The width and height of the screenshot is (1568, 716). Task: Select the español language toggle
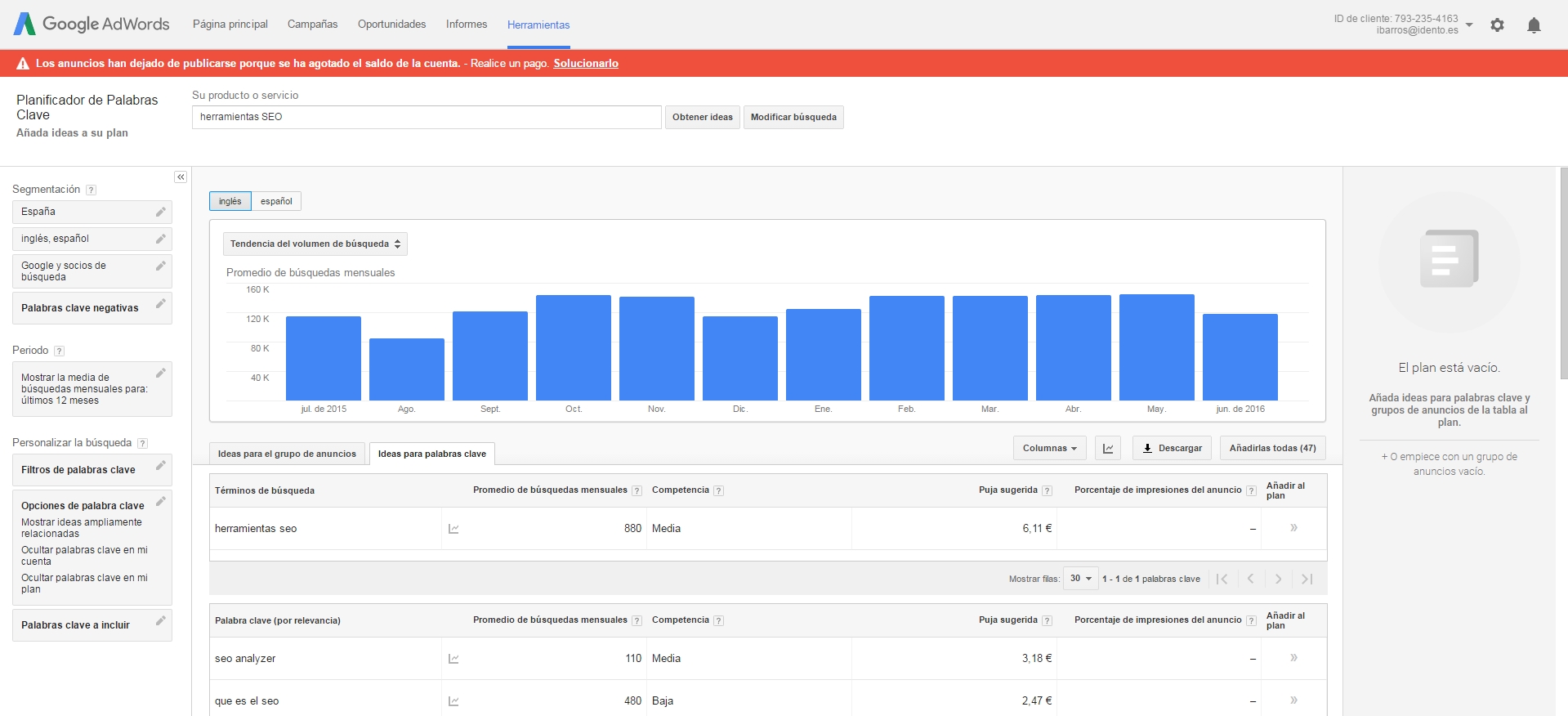click(x=276, y=201)
